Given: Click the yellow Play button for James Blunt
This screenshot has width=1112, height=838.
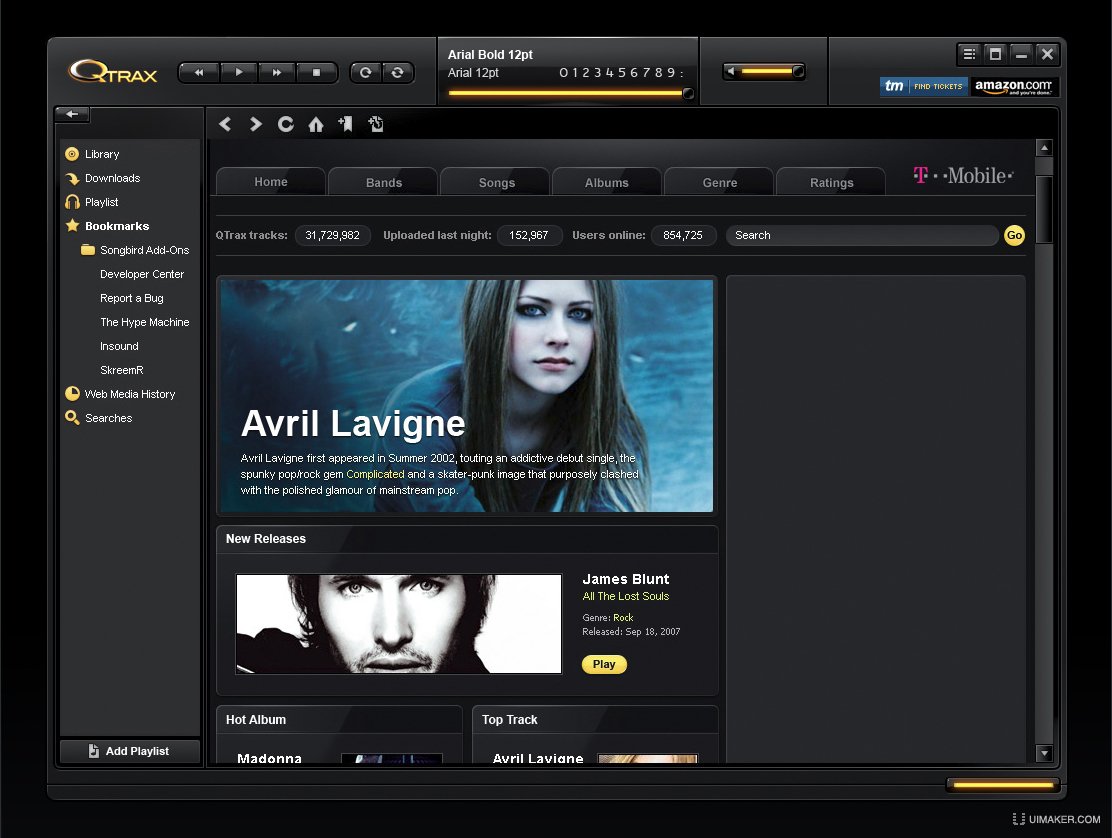Looking at the screenshot, I should click(604, 664).
